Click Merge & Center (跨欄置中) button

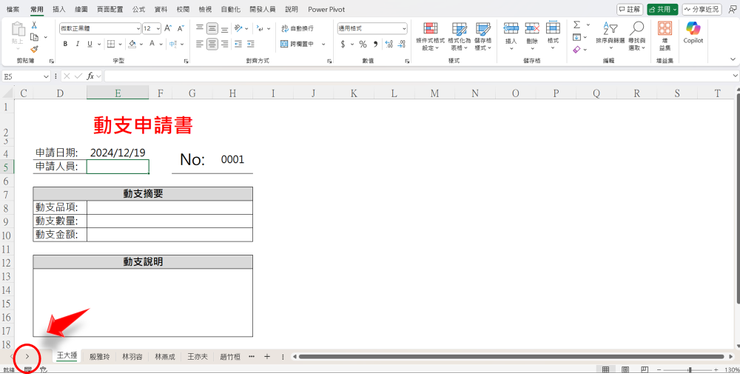[297, 44]
